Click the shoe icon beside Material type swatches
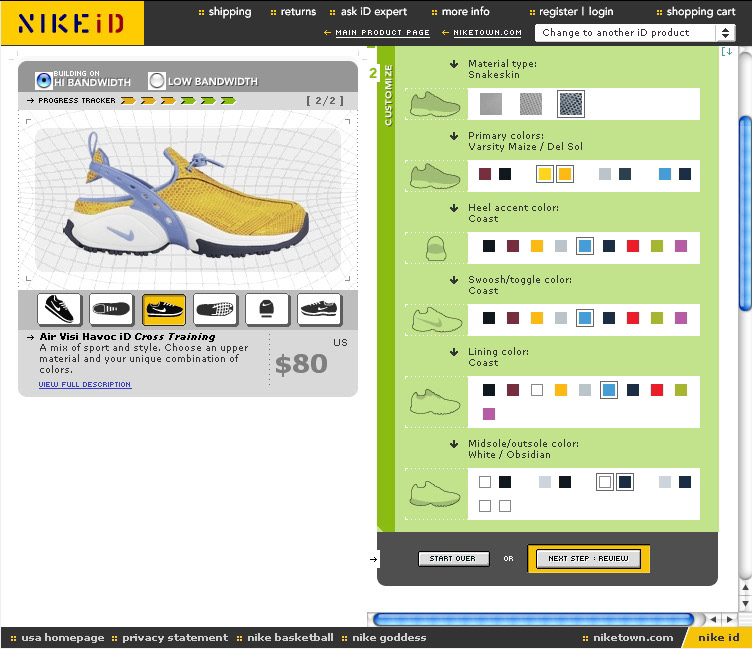Image resolution: width=752 pixels, height=649 pixels. tap(435, 104)
